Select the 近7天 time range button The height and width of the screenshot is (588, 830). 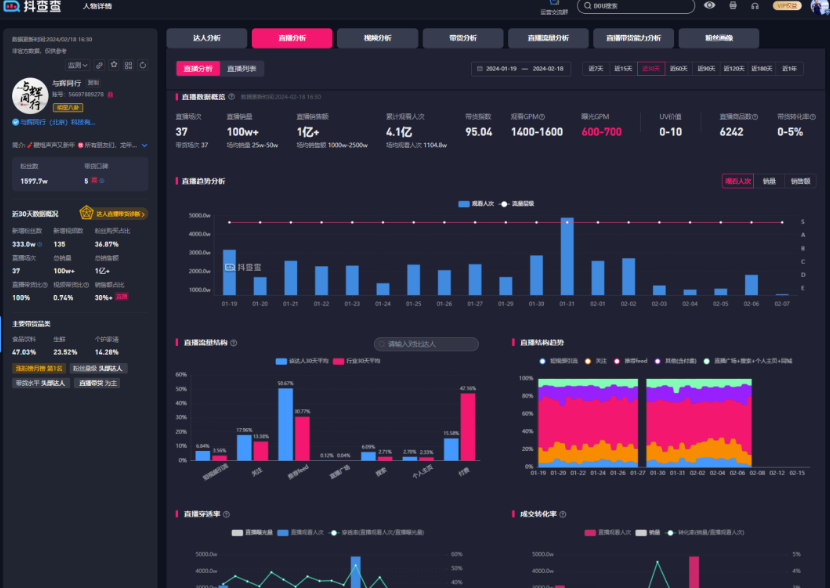pos(596,69)
